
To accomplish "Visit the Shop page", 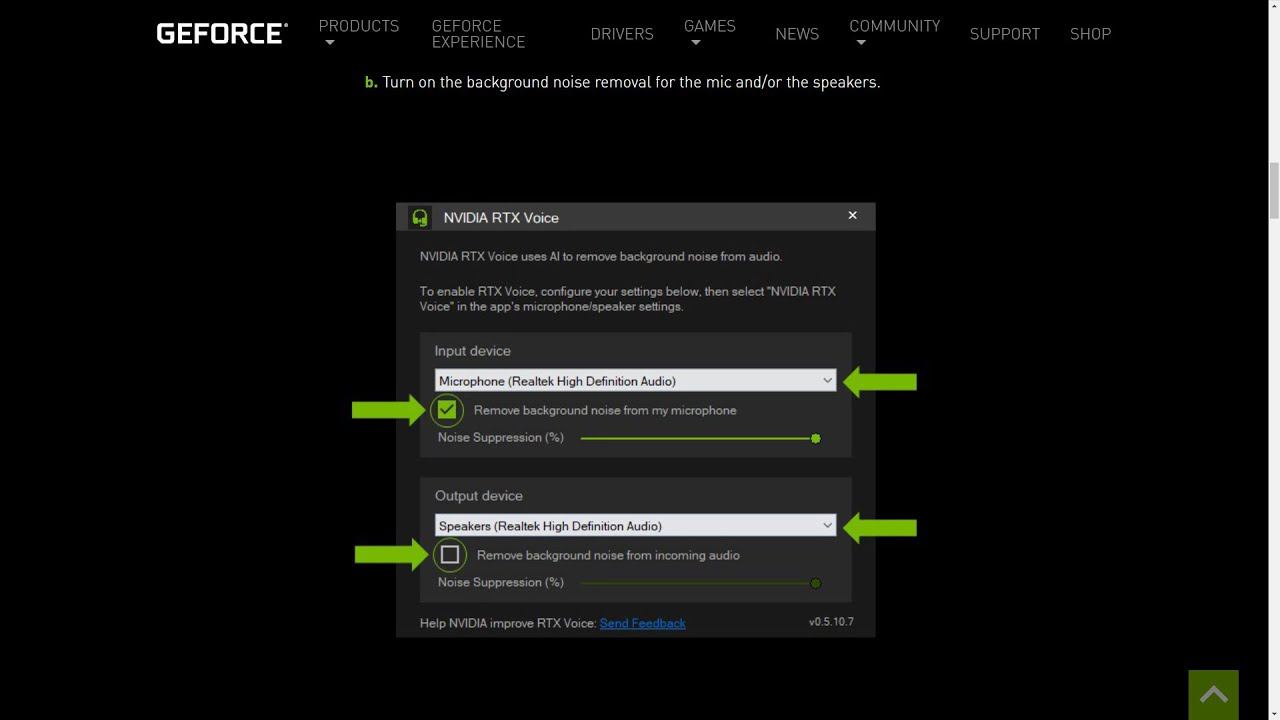I will click(x=1090, y=34).
